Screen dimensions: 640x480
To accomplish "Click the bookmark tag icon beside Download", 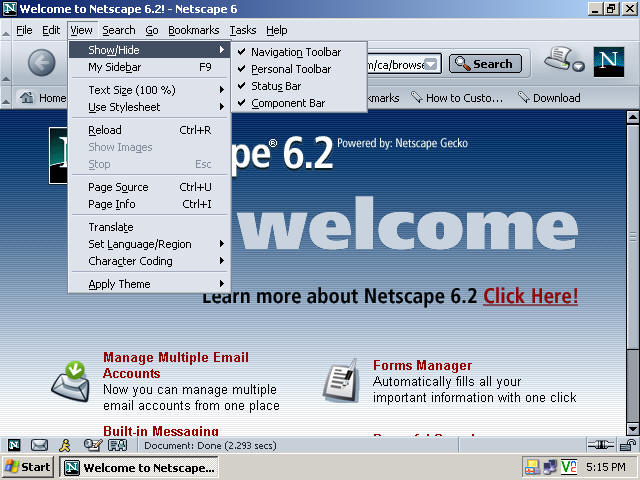I will pyautogui.click(x=523, y=97).
